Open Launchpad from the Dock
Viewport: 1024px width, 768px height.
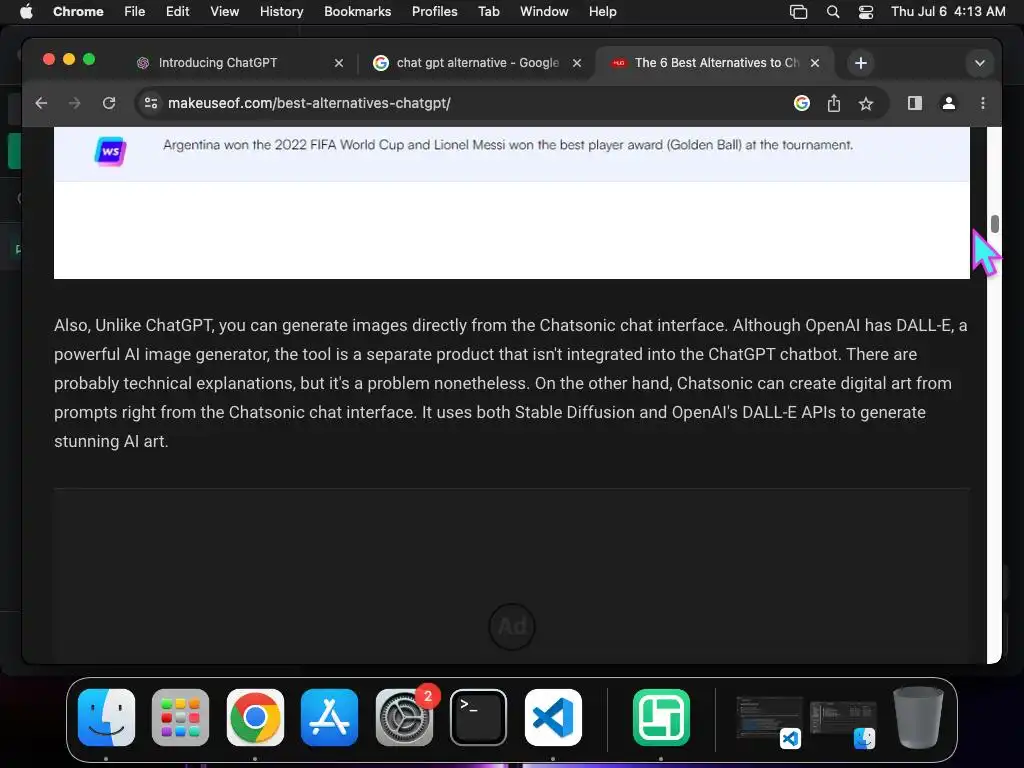click(180, 717)
